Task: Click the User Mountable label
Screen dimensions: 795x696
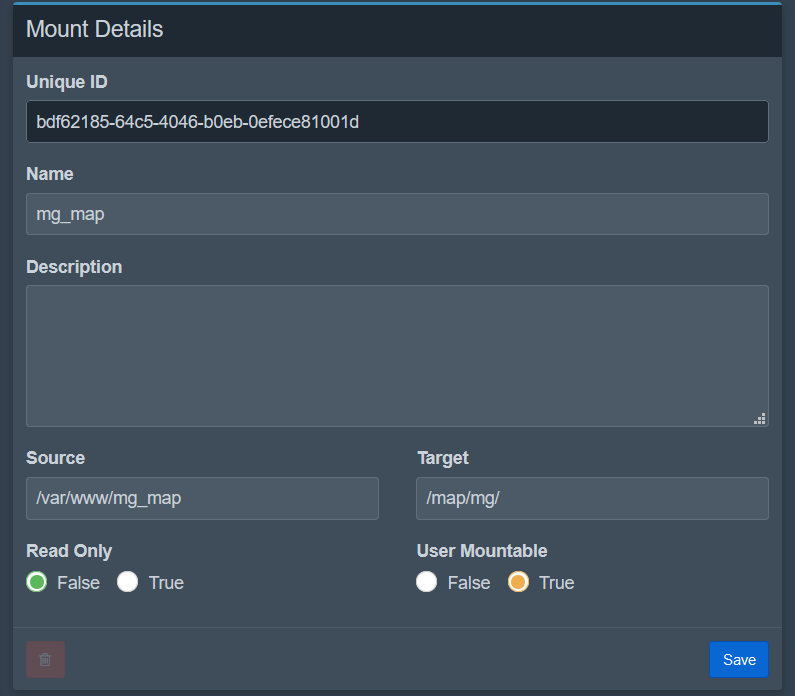Action: tap(482, 551)
